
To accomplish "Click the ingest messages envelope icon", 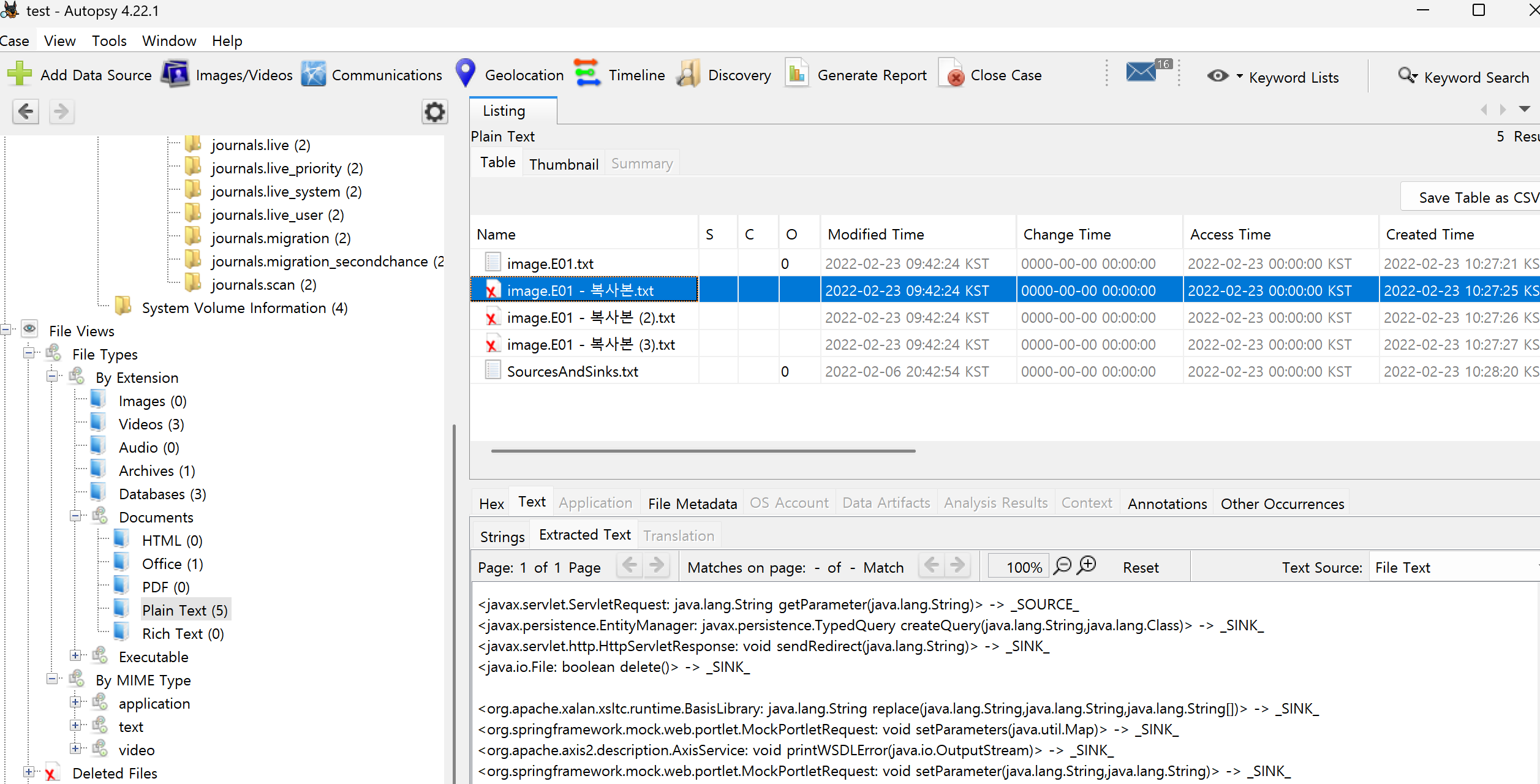I will click(1142, 72).
